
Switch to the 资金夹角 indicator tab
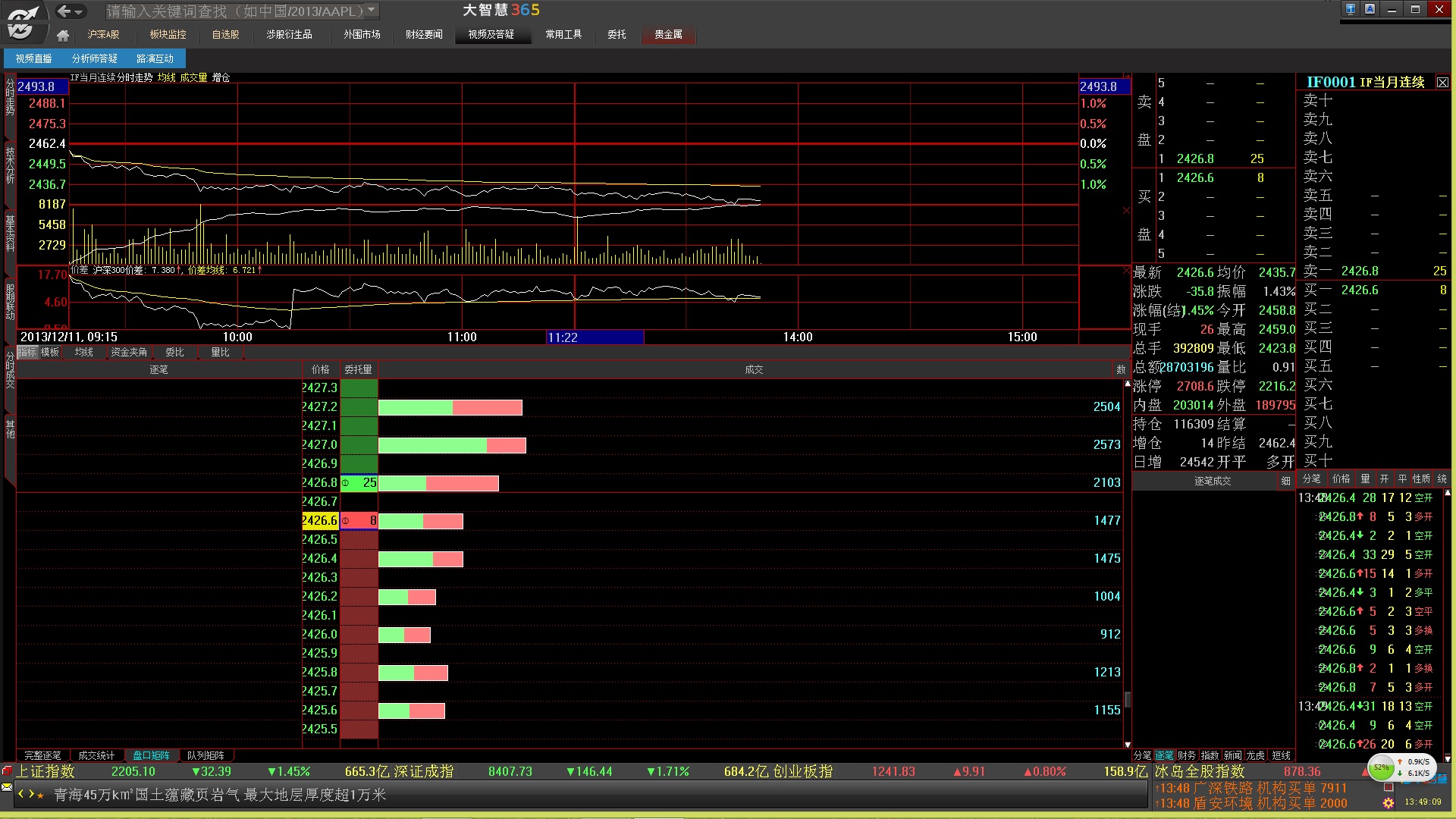point(129,352)
